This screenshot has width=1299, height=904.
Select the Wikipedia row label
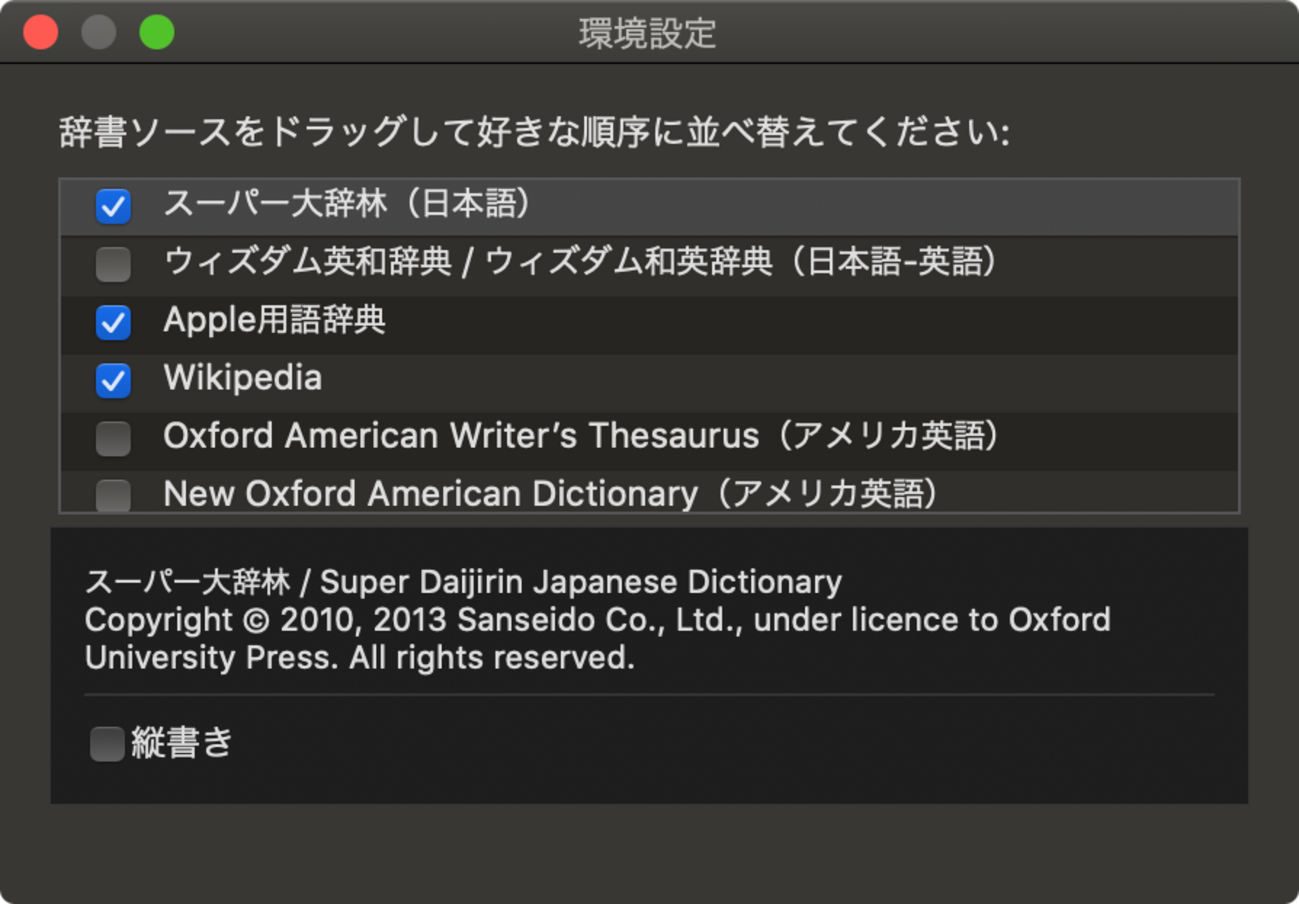click(x=243, y=379)
